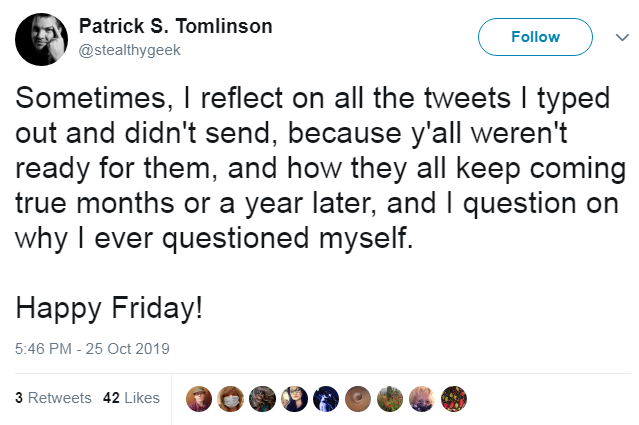This screenshot has height=425, width=639.
Task: View the 42 Likes list
Action: 131,398
